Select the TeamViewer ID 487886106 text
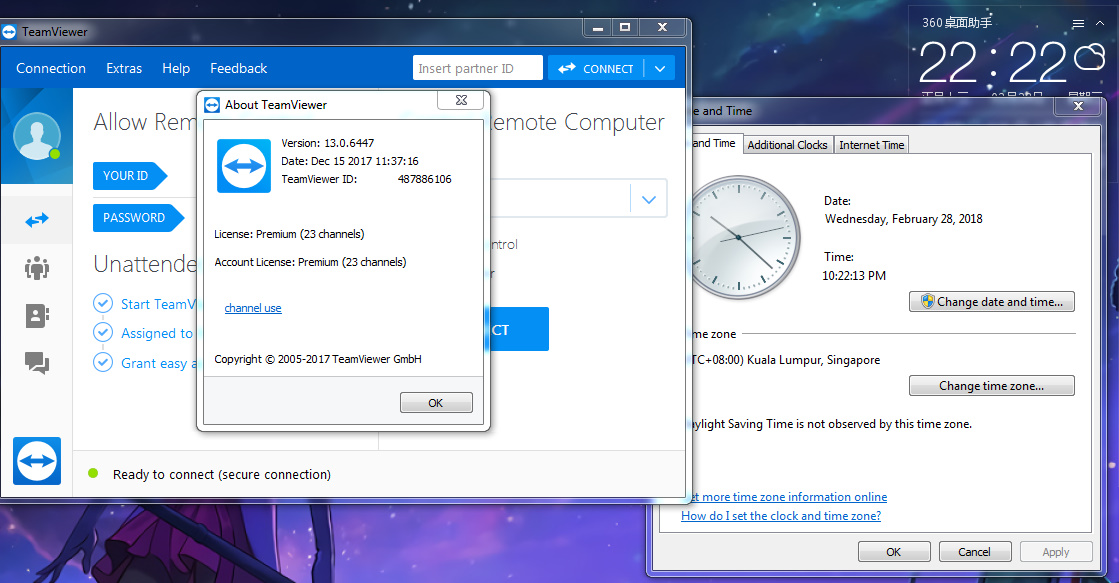 point(425,179)
